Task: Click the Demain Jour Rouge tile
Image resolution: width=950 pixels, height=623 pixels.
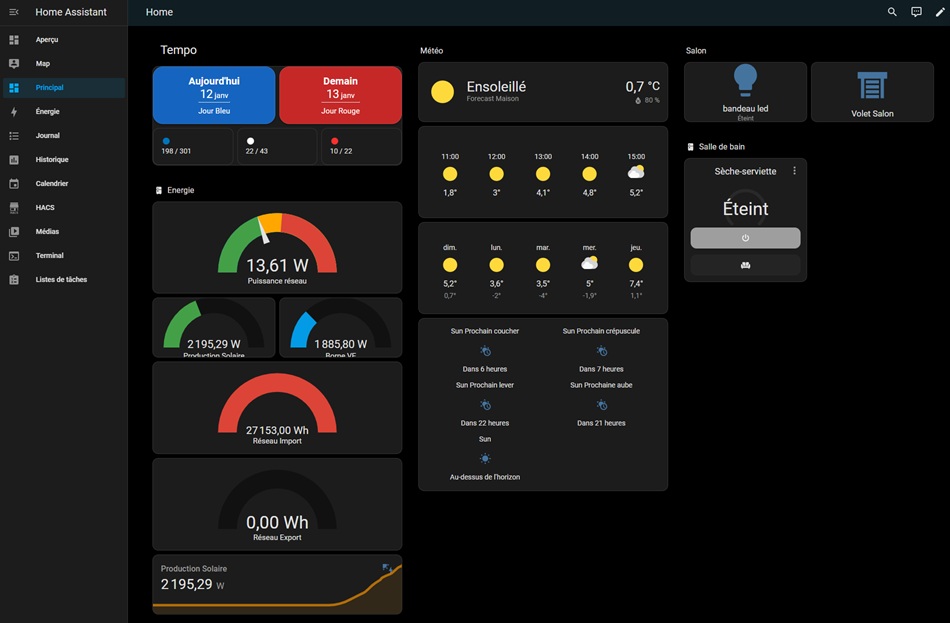Action: pos(340,95)
